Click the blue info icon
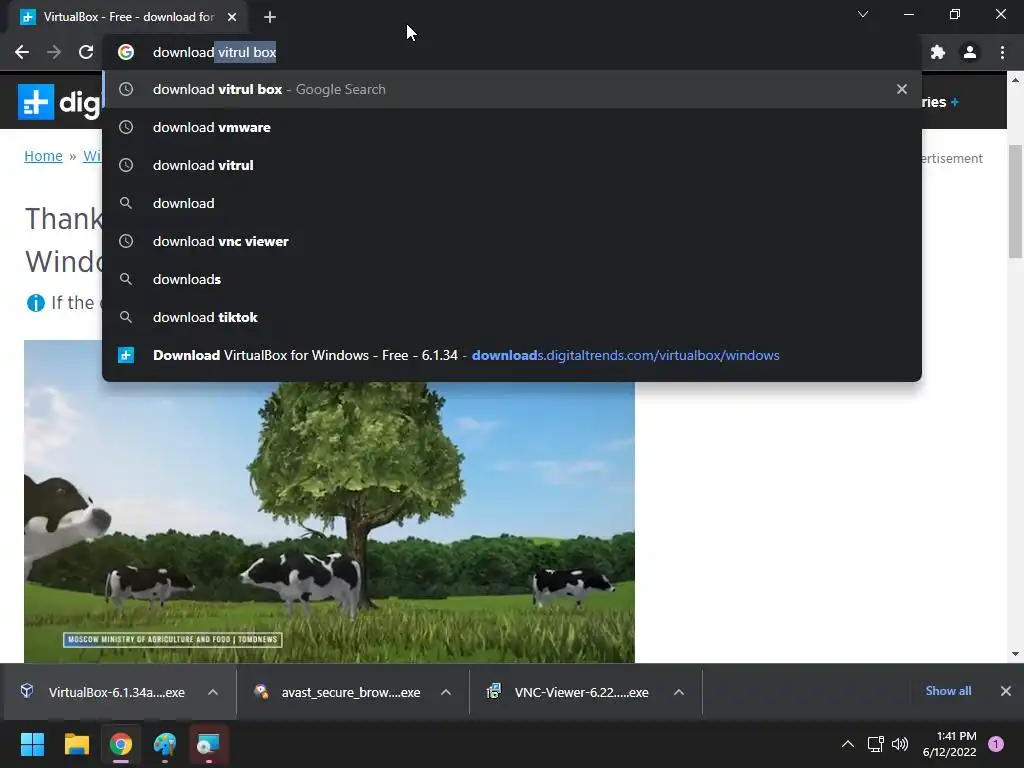1024x768 pixels. (x=35, y=303)
